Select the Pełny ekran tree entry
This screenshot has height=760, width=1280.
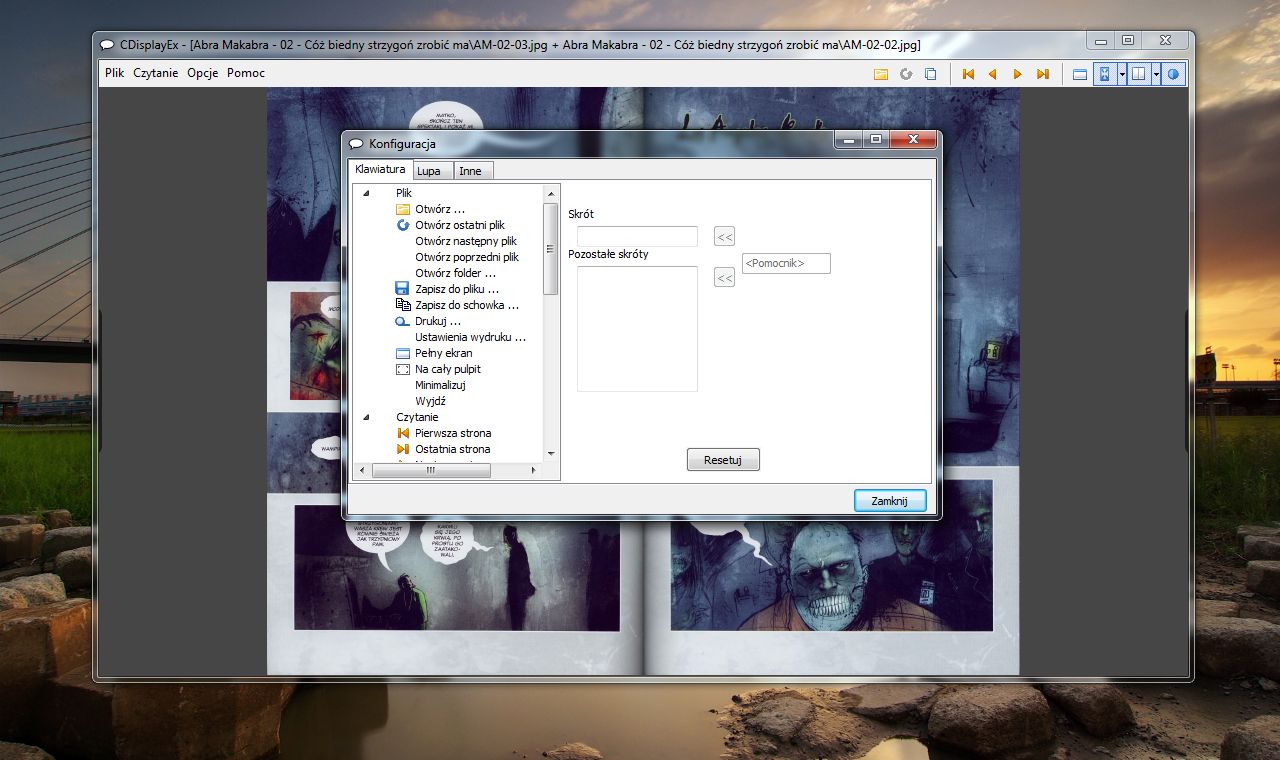pos(444,353)
